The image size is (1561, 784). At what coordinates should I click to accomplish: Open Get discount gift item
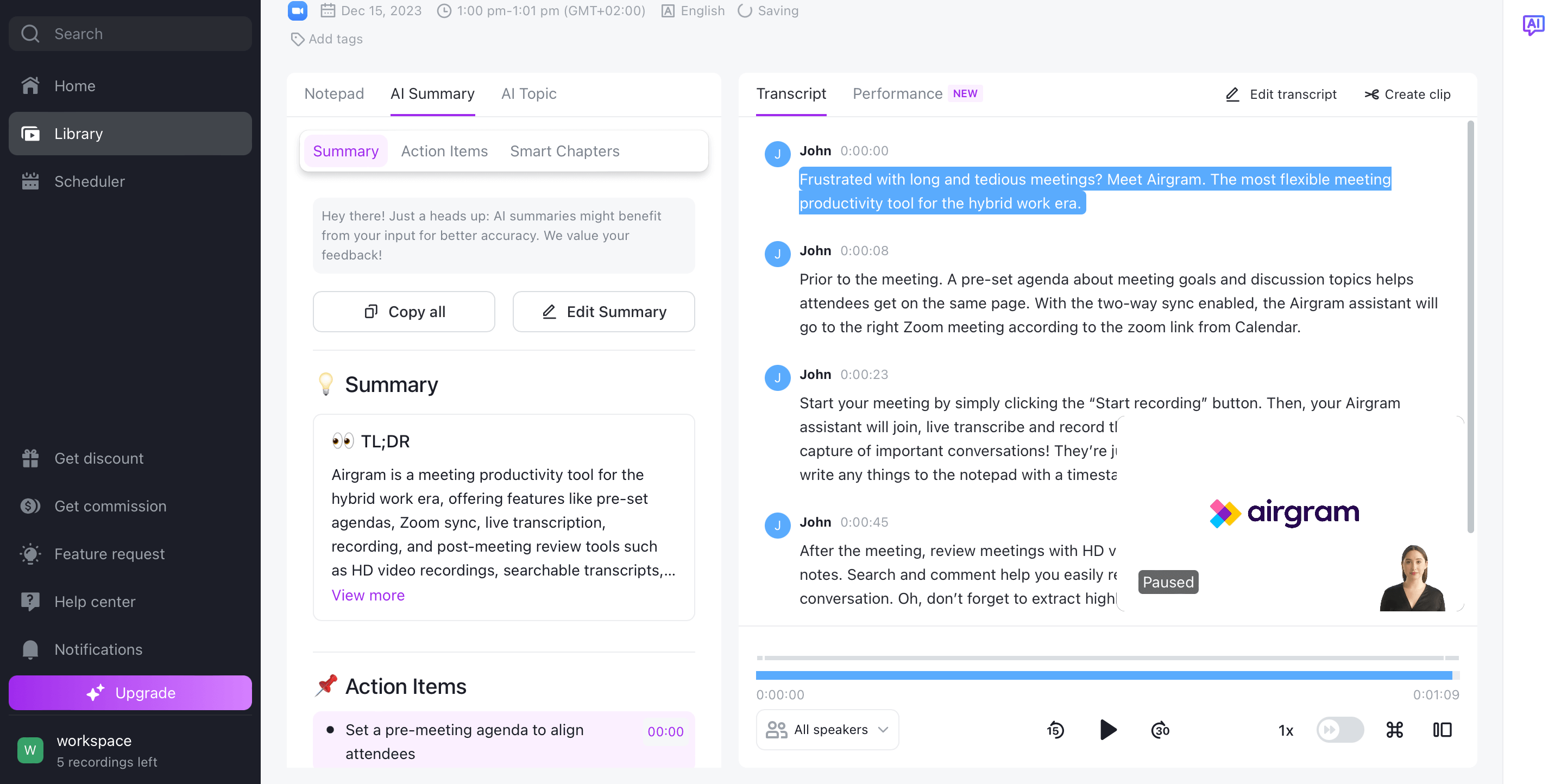(130, 458)
